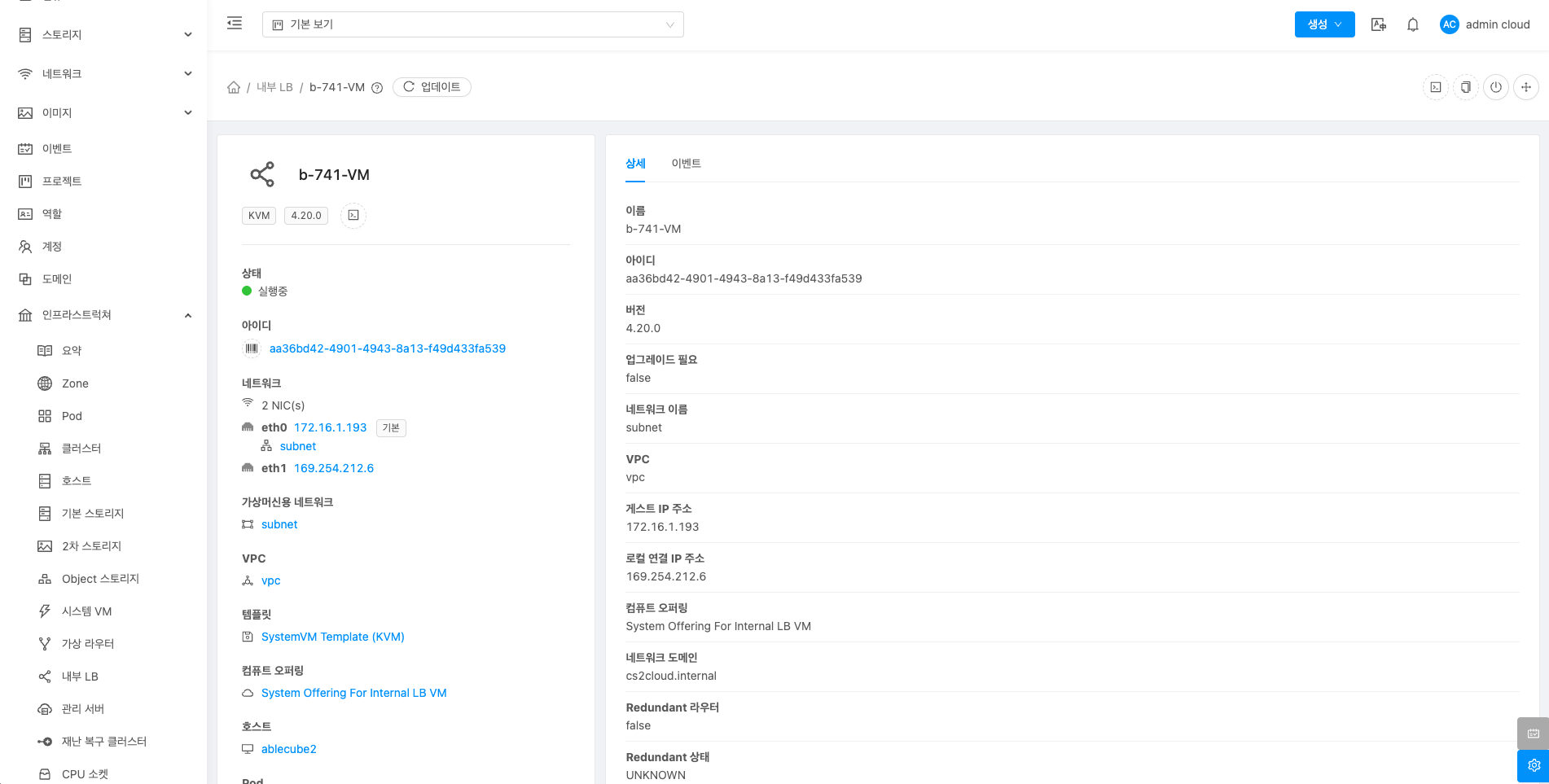Open the settings gear button at bottom right
Viewport: 1549px width, 784px height.
click(1533, 765)
